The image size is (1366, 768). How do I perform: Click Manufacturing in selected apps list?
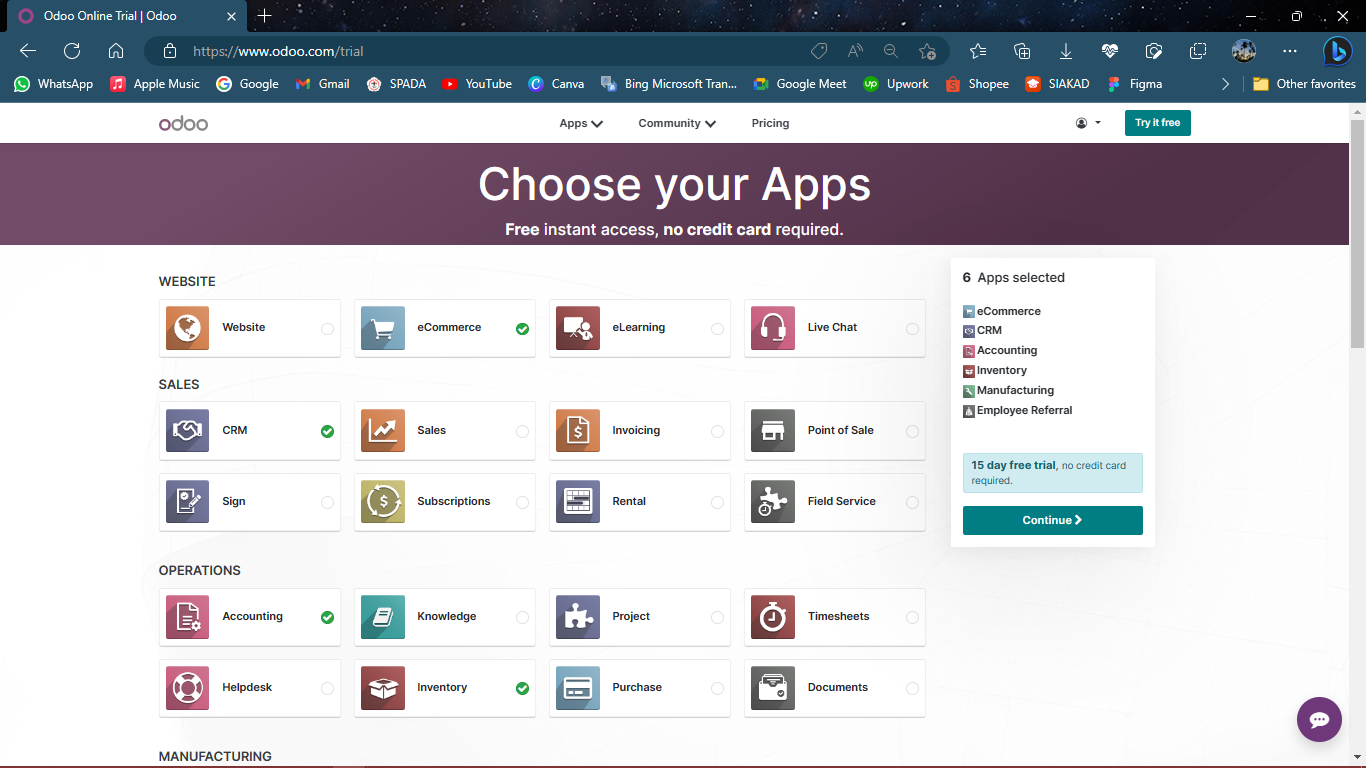pyautogui.click(x=1008, y=390)
